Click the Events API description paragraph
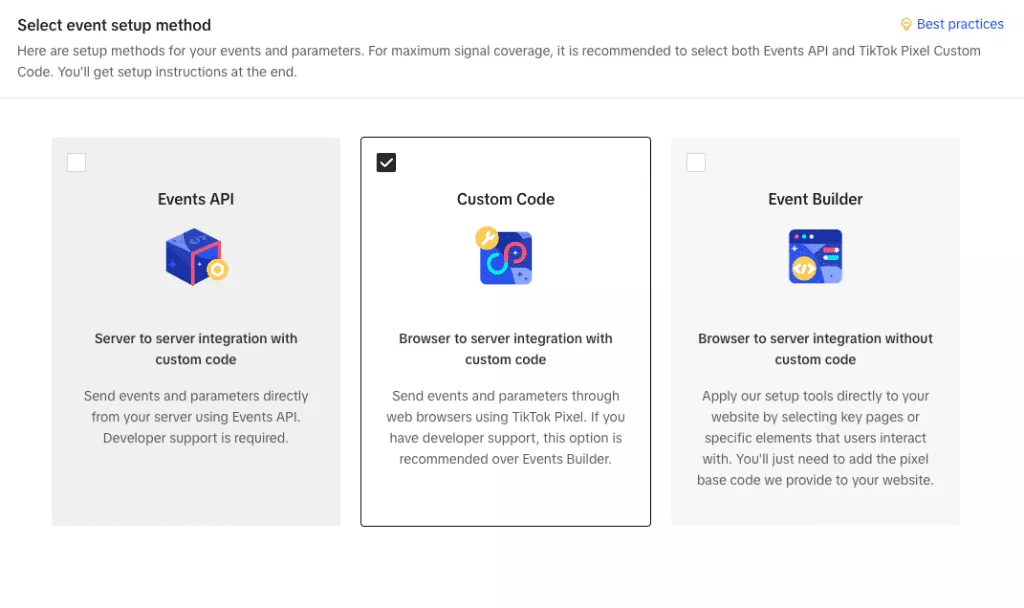The image size is (1024, 608). click(196, 417)
